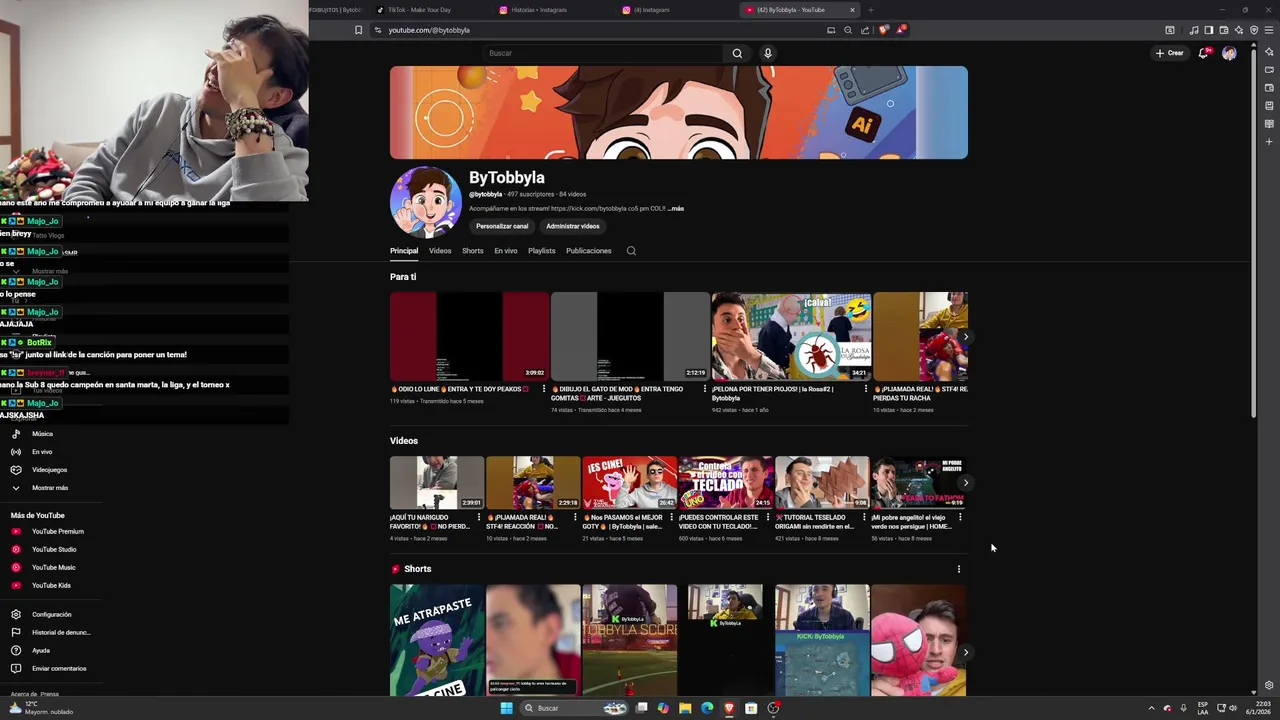Open Microsoft Edge from taskbar
Image resolution: width=1280 pixels, height=720 pixels.
[x=707, y=708]
